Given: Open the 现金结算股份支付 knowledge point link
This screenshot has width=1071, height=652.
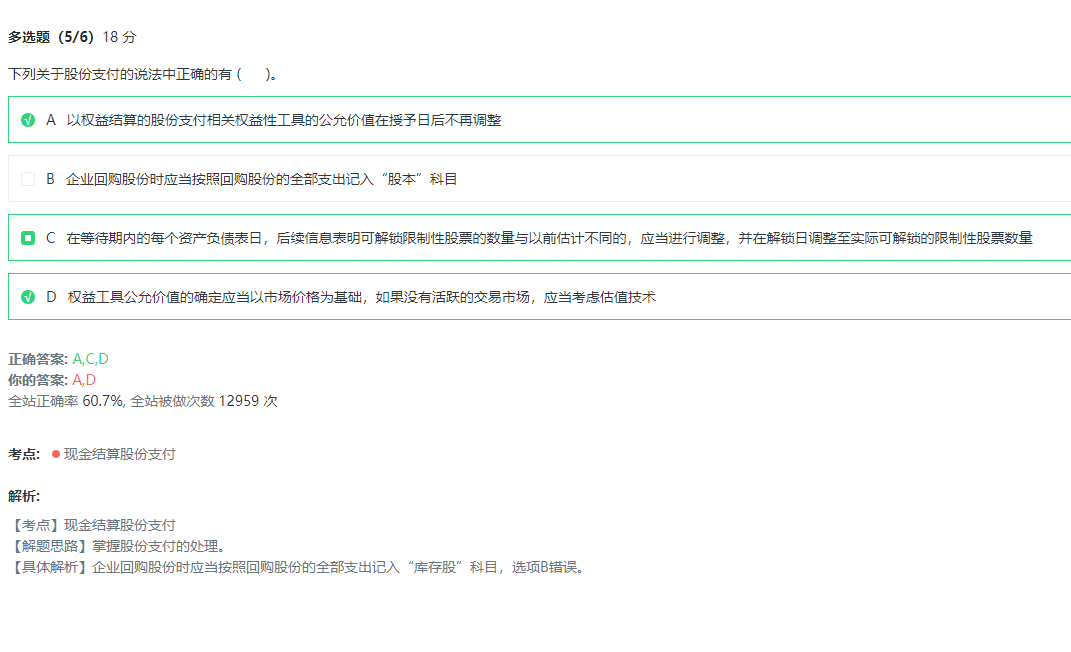Looking at the screenshot, I should coord(119,454).
